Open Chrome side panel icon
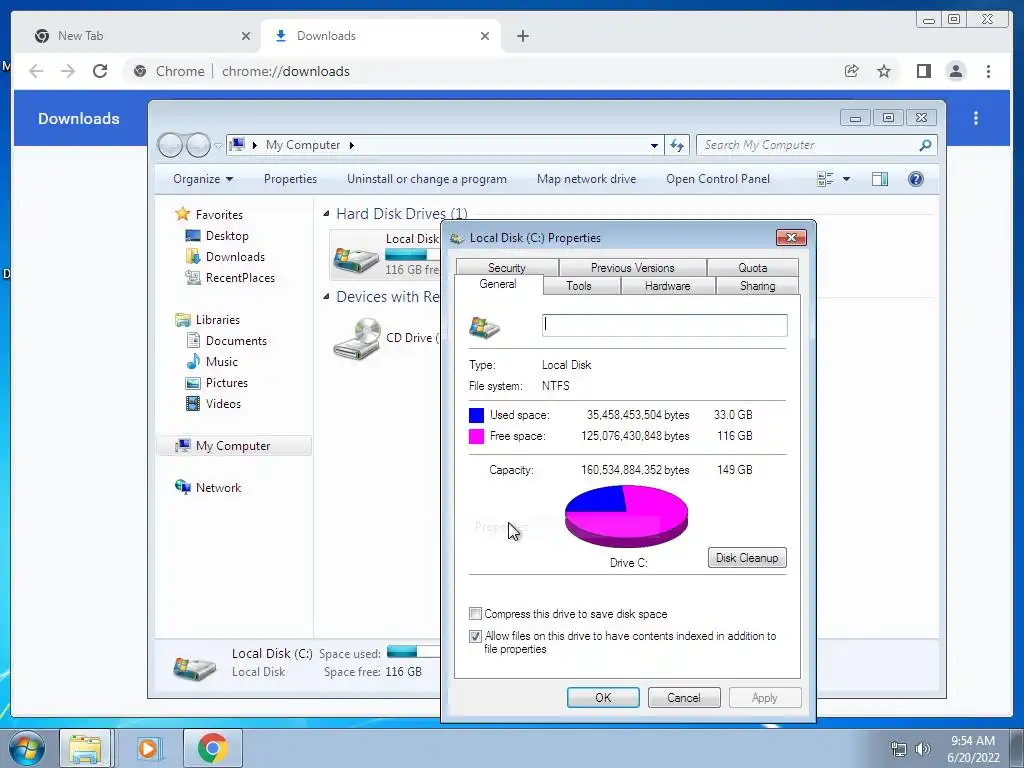This screenshot has height=768, width=1024. point(923,71)
